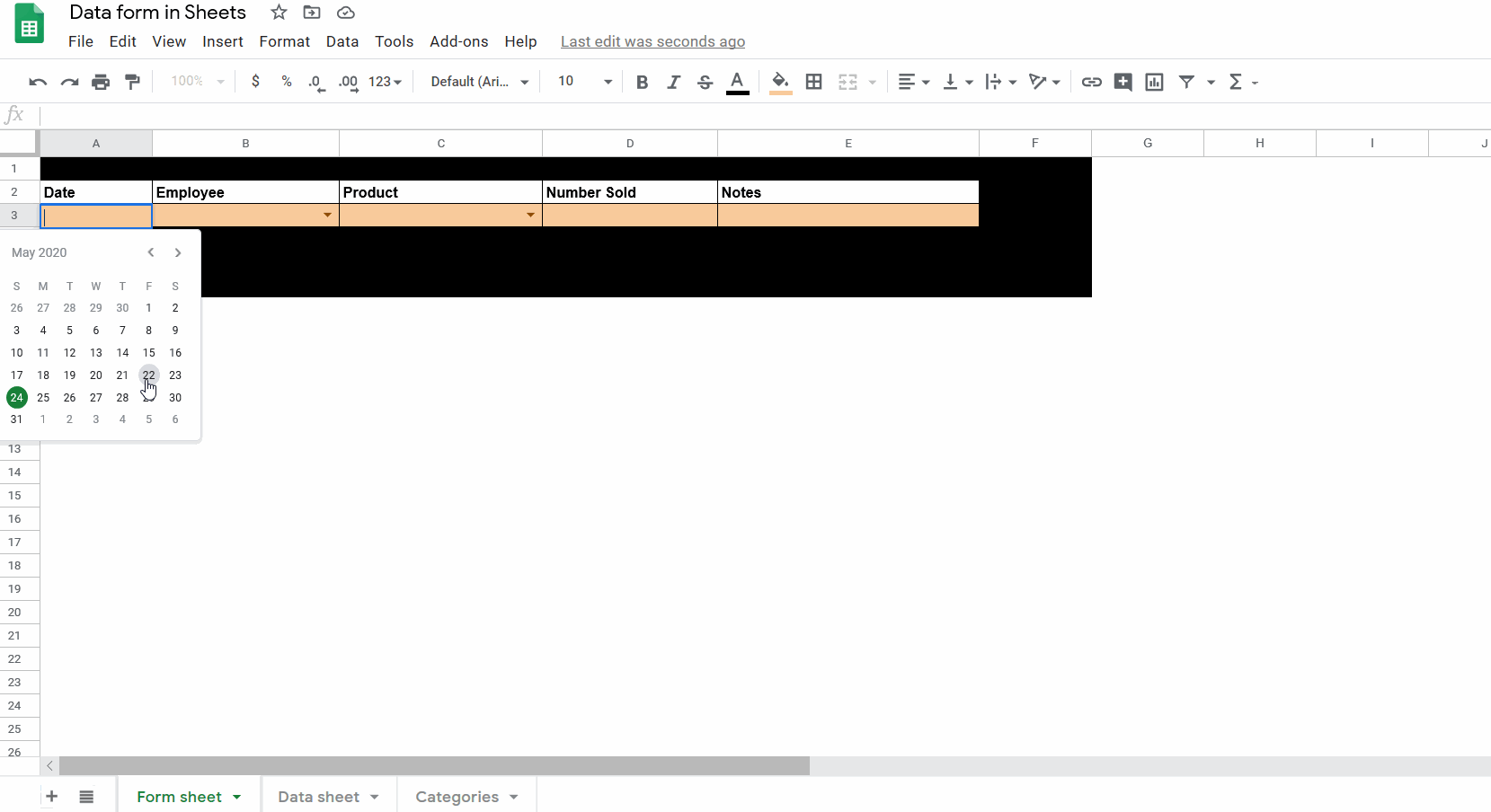
Task: Star this spreadsheet
Action: pyautogui.click(x=279, y=13)
